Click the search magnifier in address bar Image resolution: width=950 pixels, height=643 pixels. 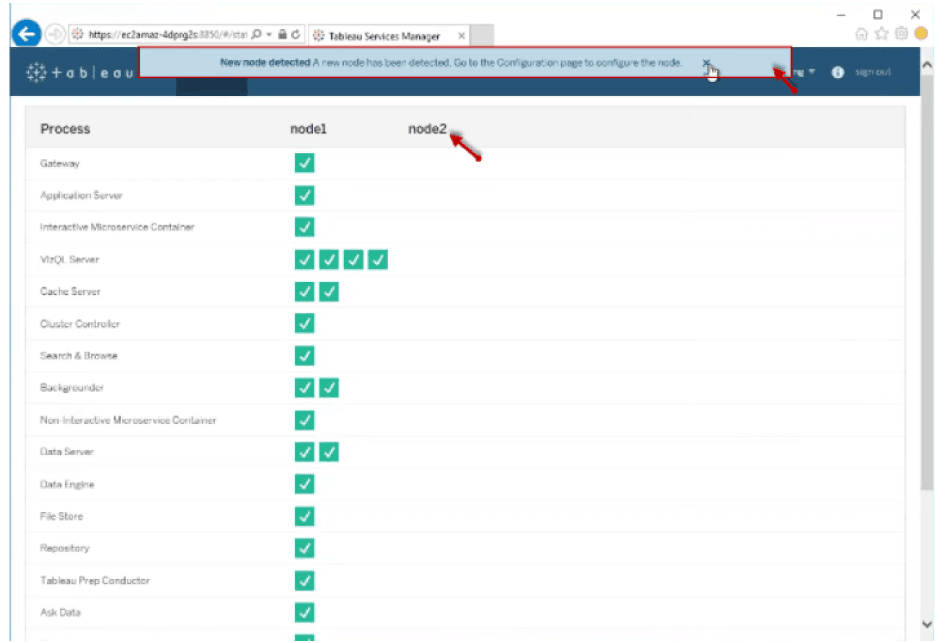coord(256,35)
